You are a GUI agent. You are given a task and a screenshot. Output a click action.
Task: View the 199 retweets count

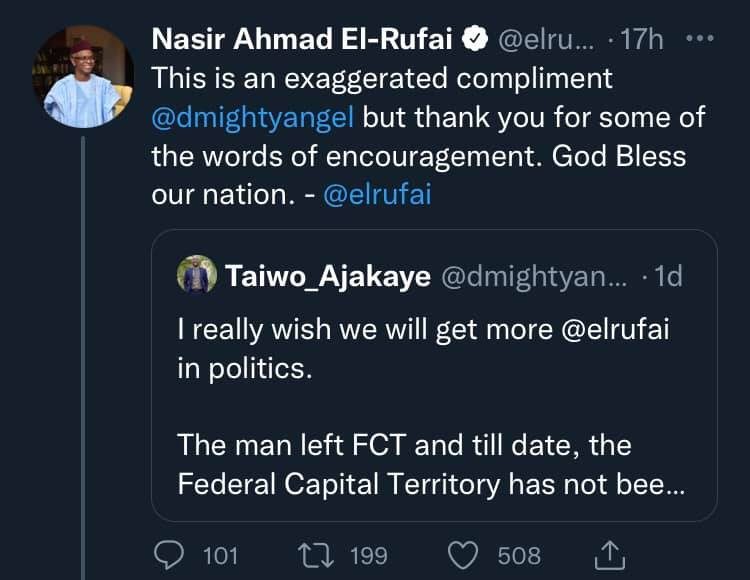366,554
